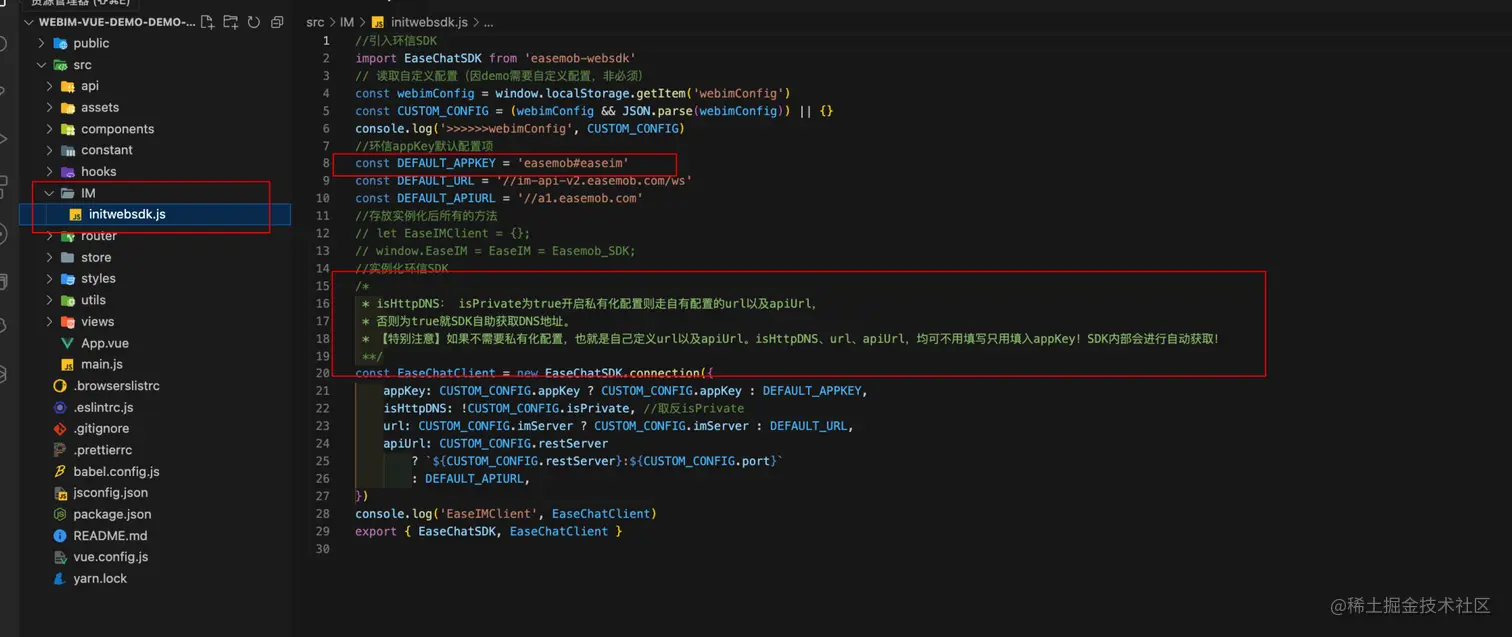Expand the store folder chevron
Image resolution: width=1512 pixels, height=637 pixels.
point(50,257)
